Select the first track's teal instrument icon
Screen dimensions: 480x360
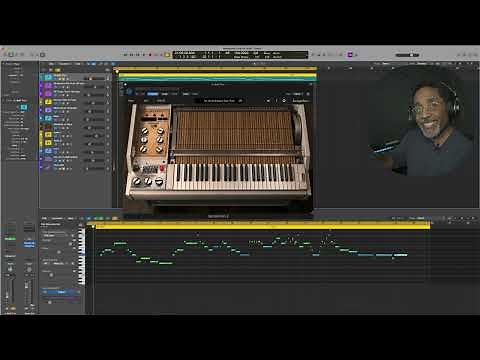click(x=49, y=77)
